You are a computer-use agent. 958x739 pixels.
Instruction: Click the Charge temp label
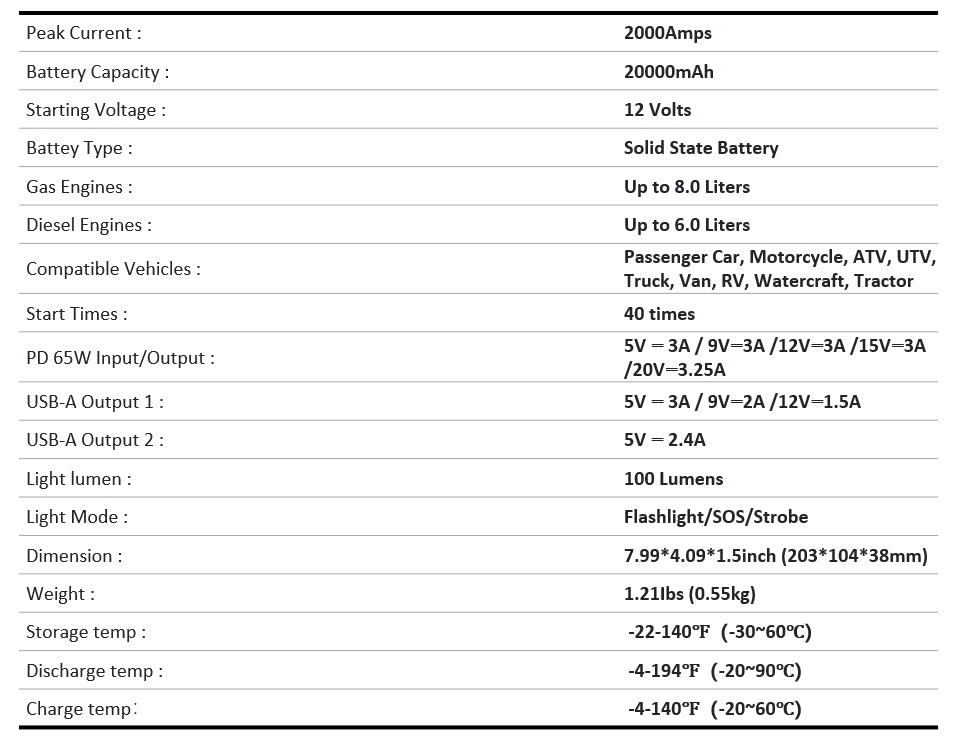82,709
